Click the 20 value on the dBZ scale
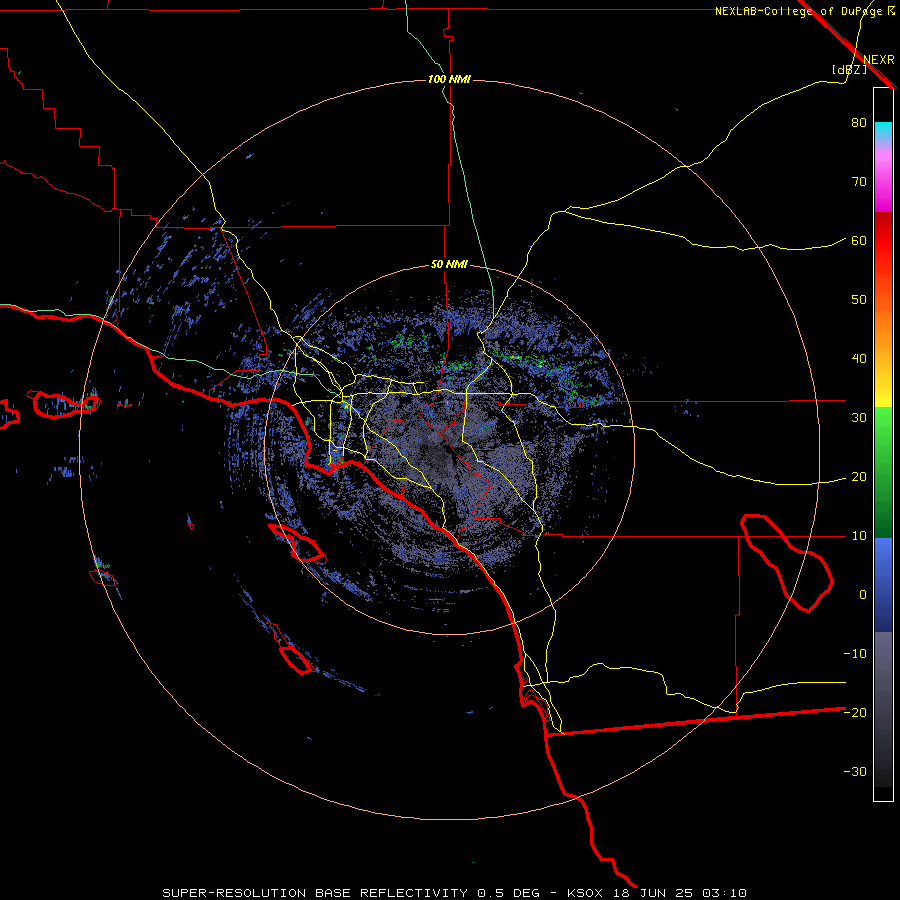Screen dimensions: 900x900 (859, 477)
